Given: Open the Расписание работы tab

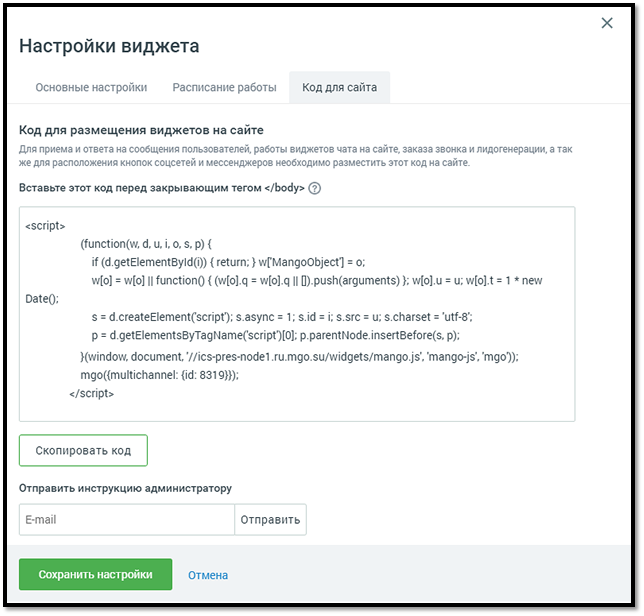Looking at the screenshot, I should (224, 87).
